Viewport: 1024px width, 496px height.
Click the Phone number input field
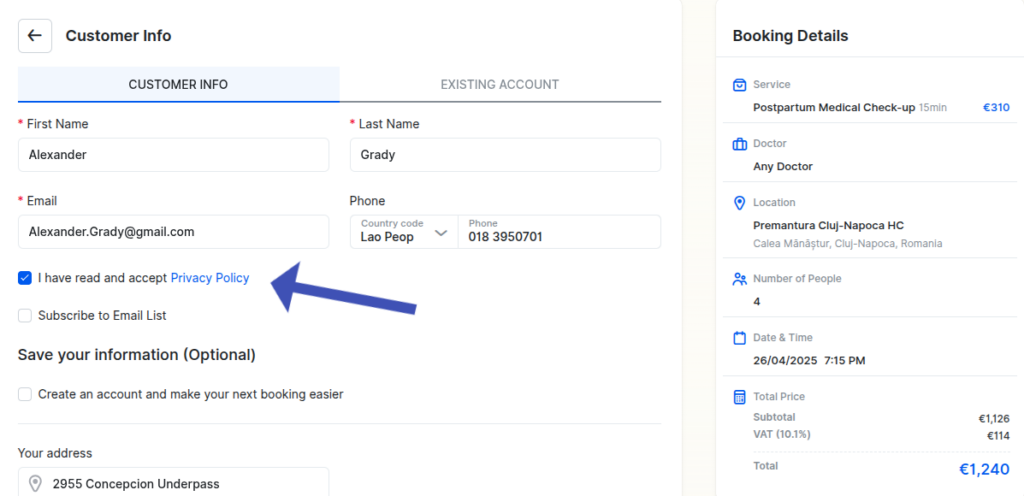pos(558,237)
